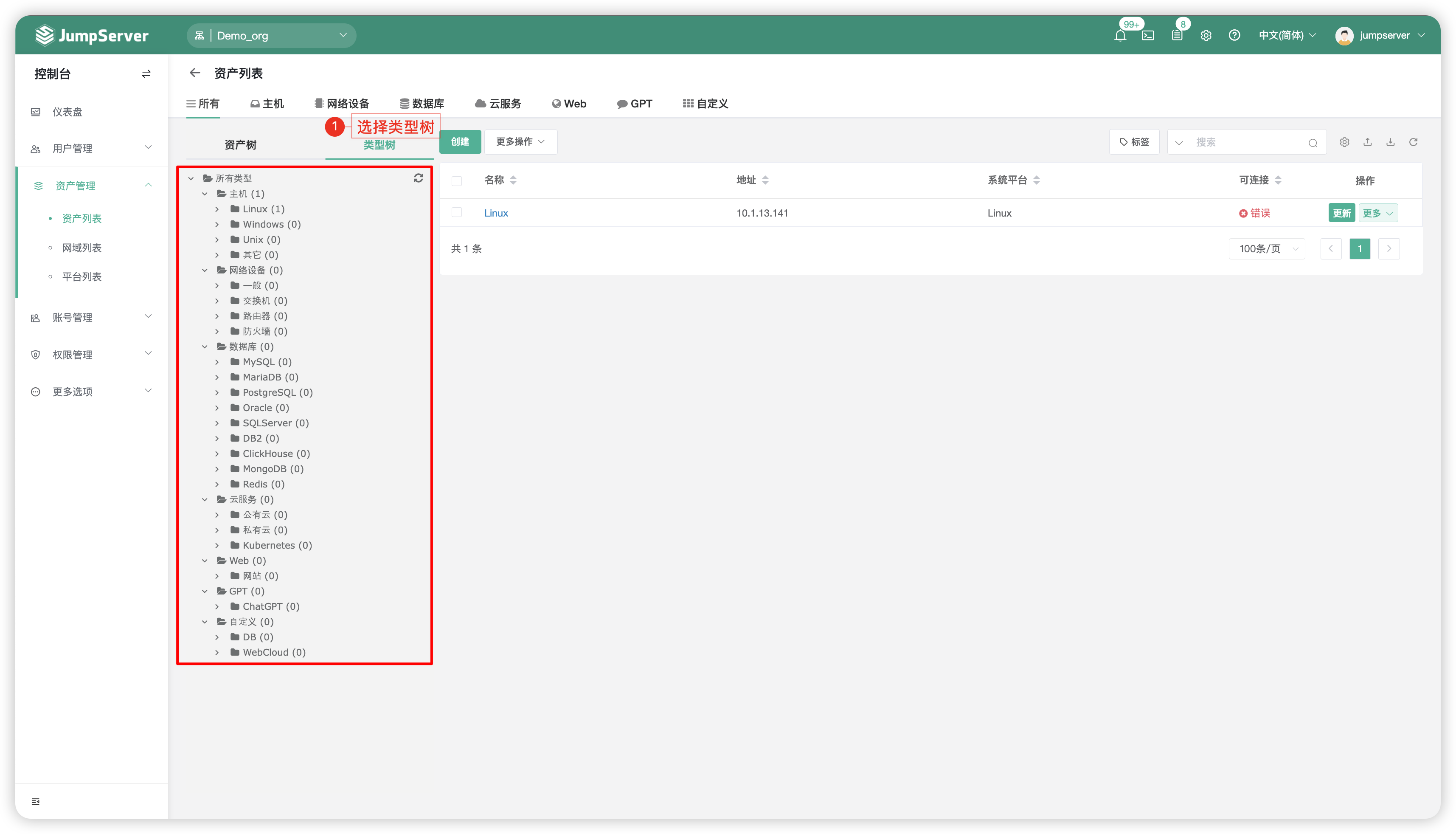Open the 更多 dropdown in Linux row
Image resolution: width=1456 pixels, height=834 pixels.
click(1377, 213)
